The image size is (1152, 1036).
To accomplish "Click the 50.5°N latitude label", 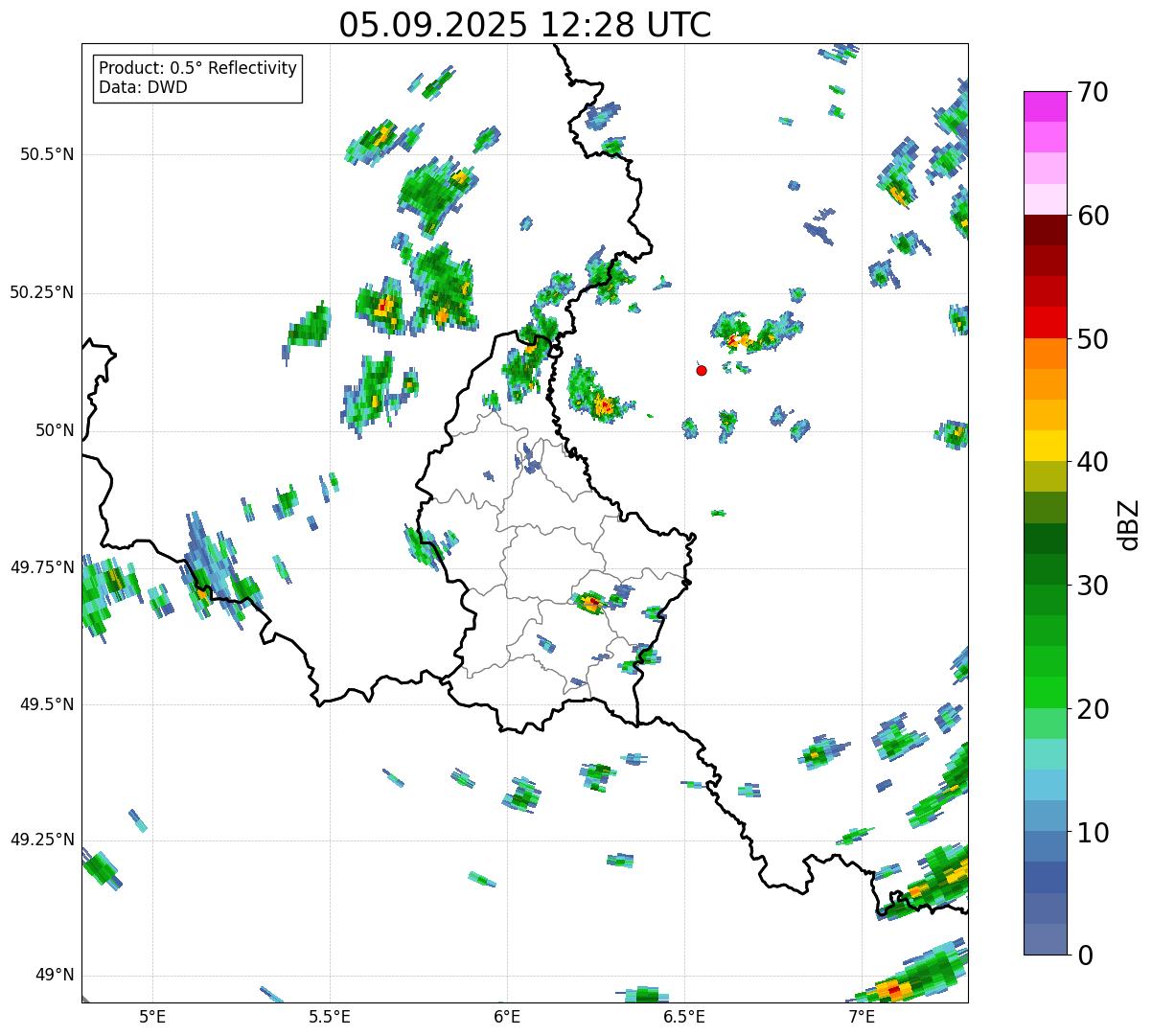I will 47,155.
